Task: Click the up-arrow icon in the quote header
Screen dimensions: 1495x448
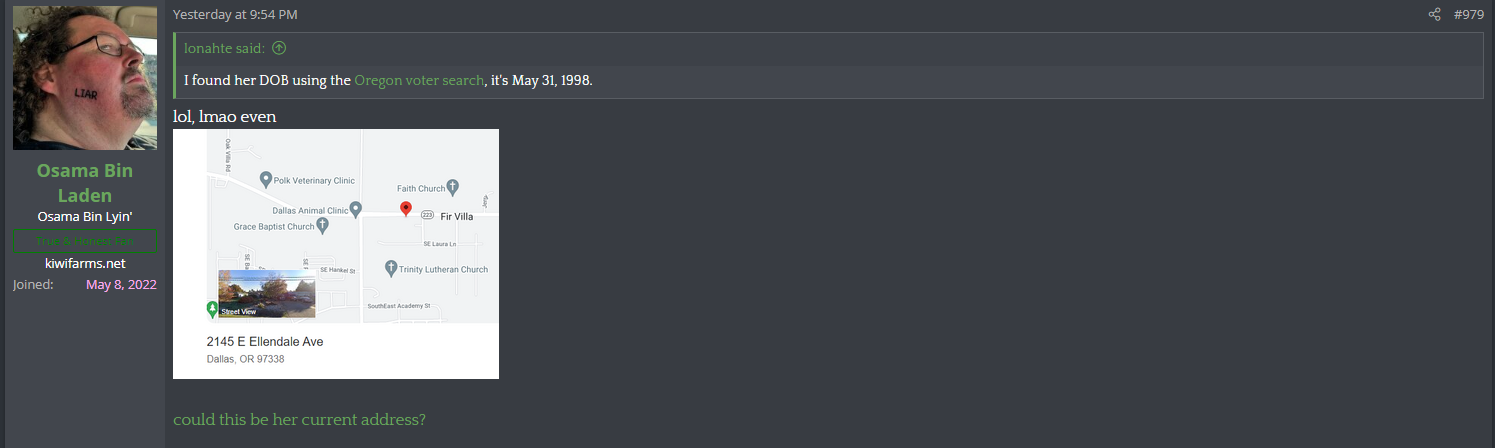Action: pyautogui.click(x=279, y=48)
